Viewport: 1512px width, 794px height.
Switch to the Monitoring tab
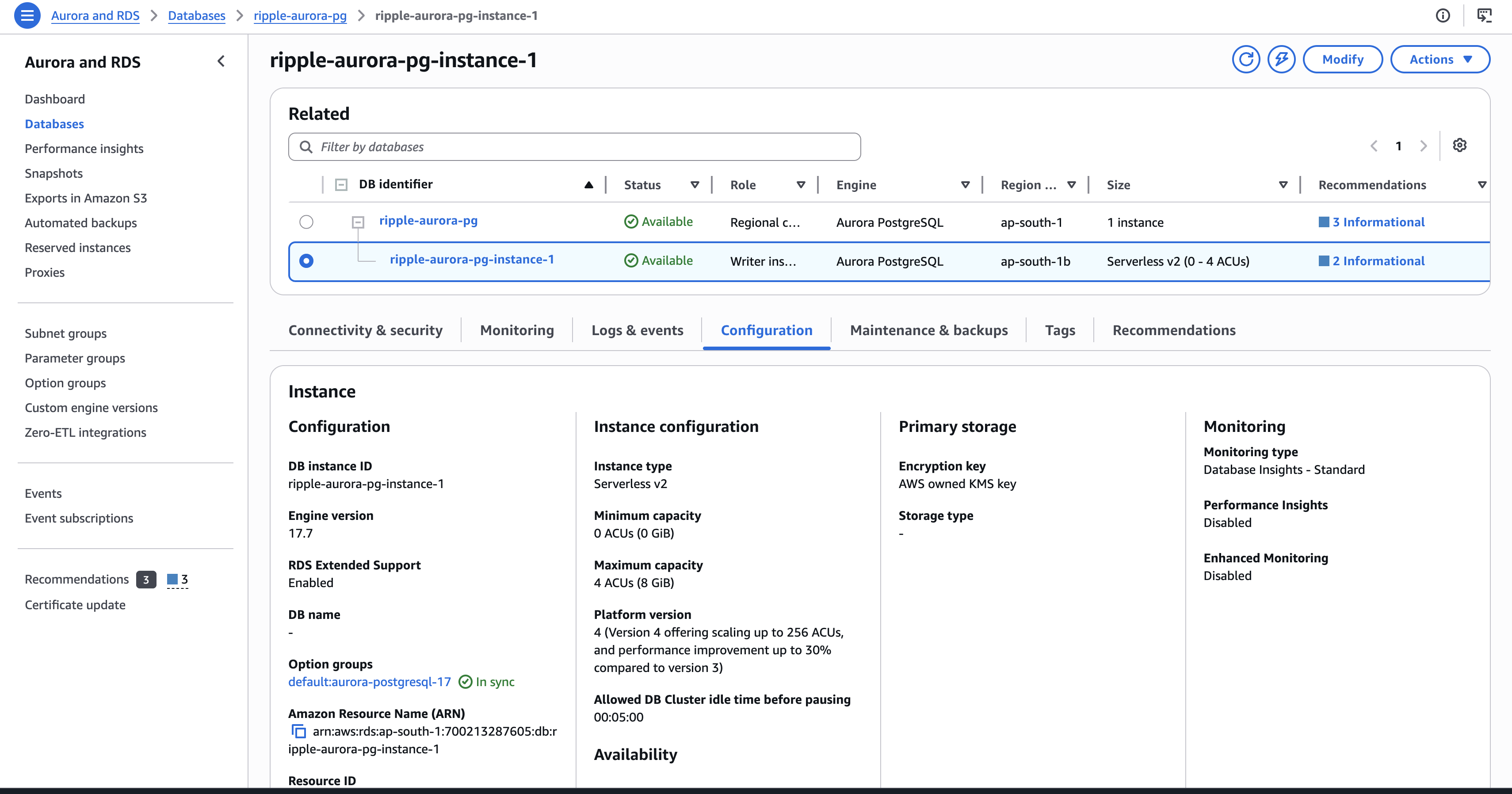516,330
